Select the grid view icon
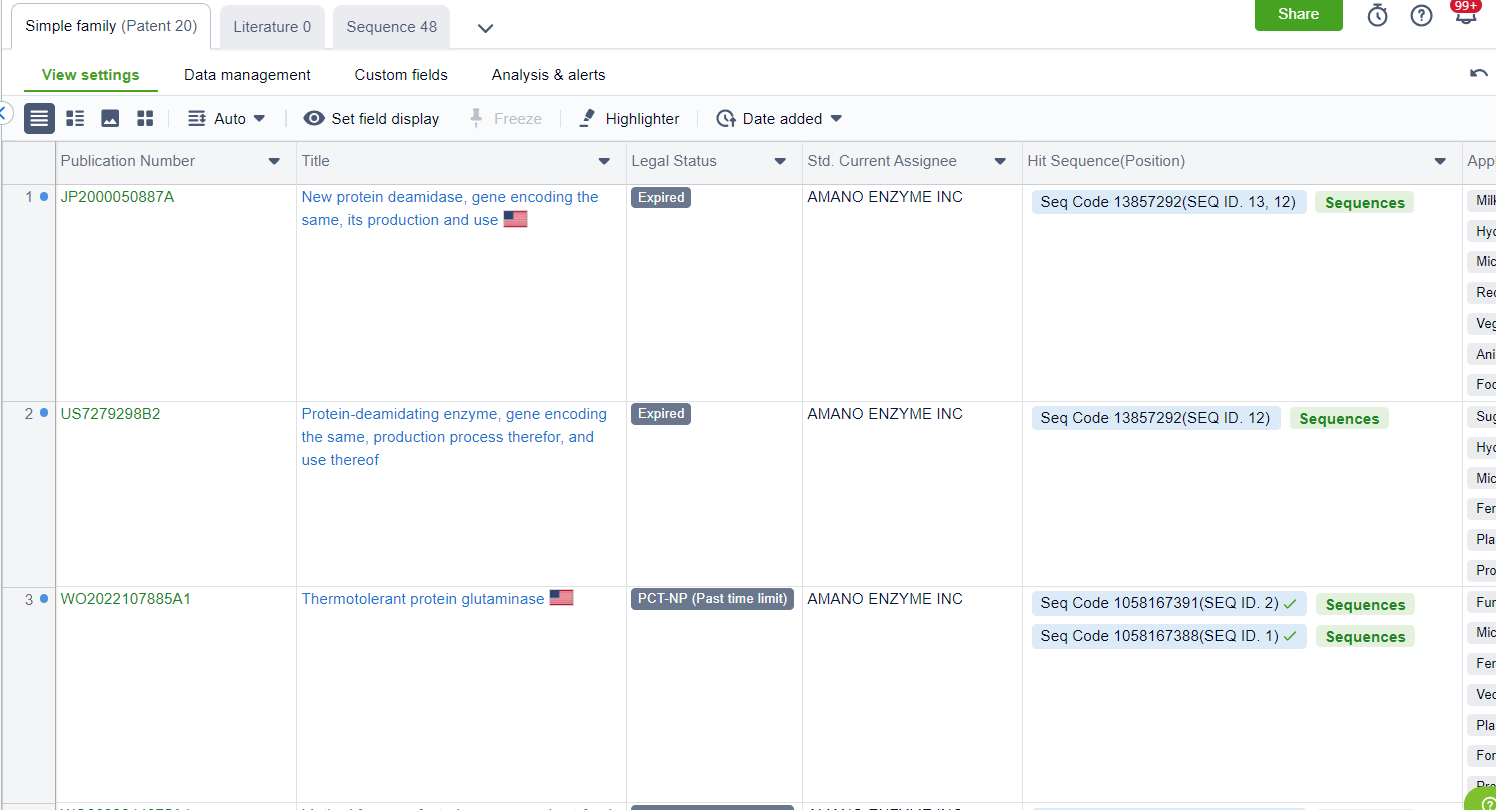The image size is (1496, 810). pyautogui.click(x=145, y=118)
